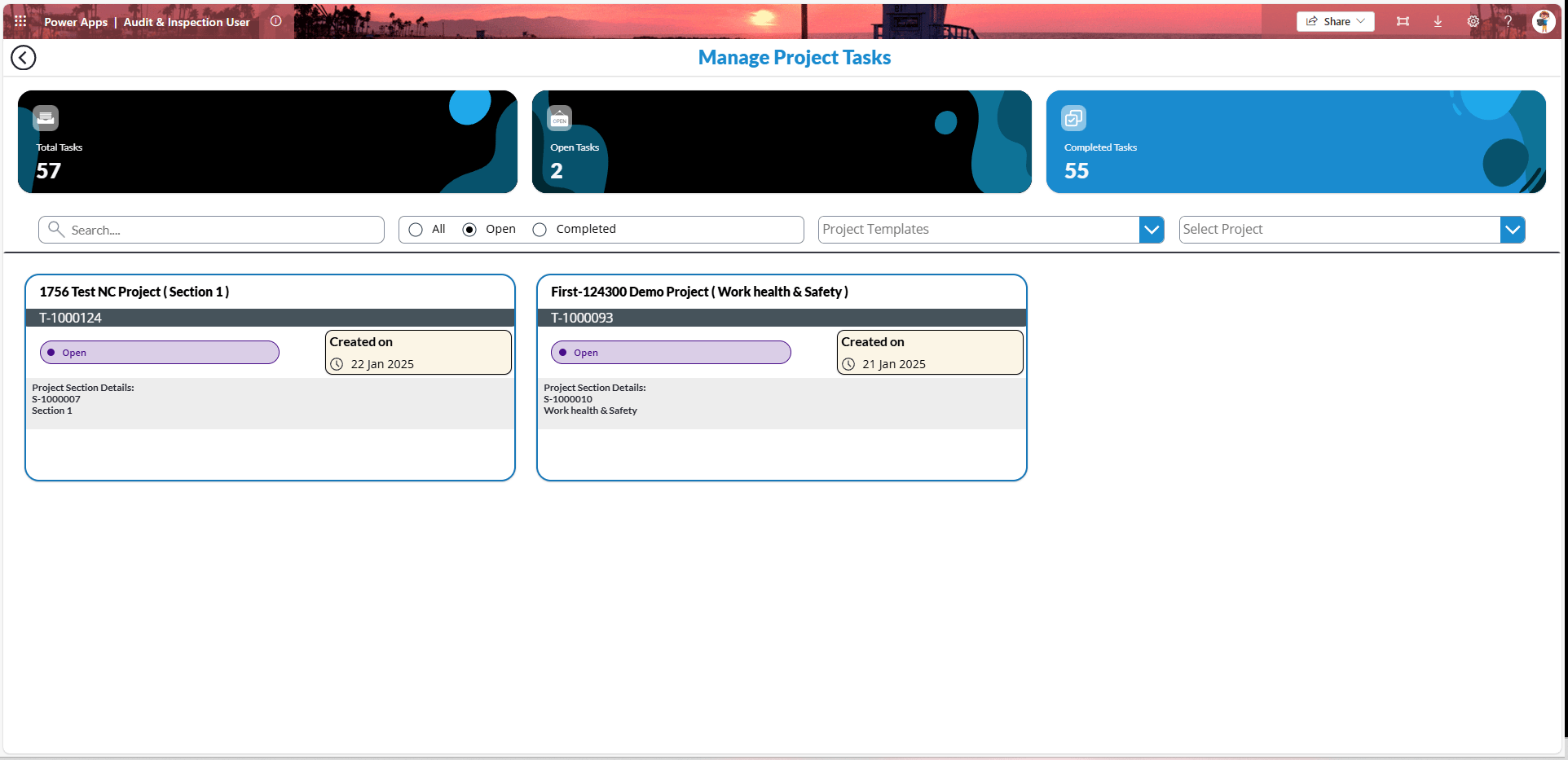Click the 21 Jan 2025 created date
Image resolution: width=1568 pixels, height=760 pixels.
(894, 364)
